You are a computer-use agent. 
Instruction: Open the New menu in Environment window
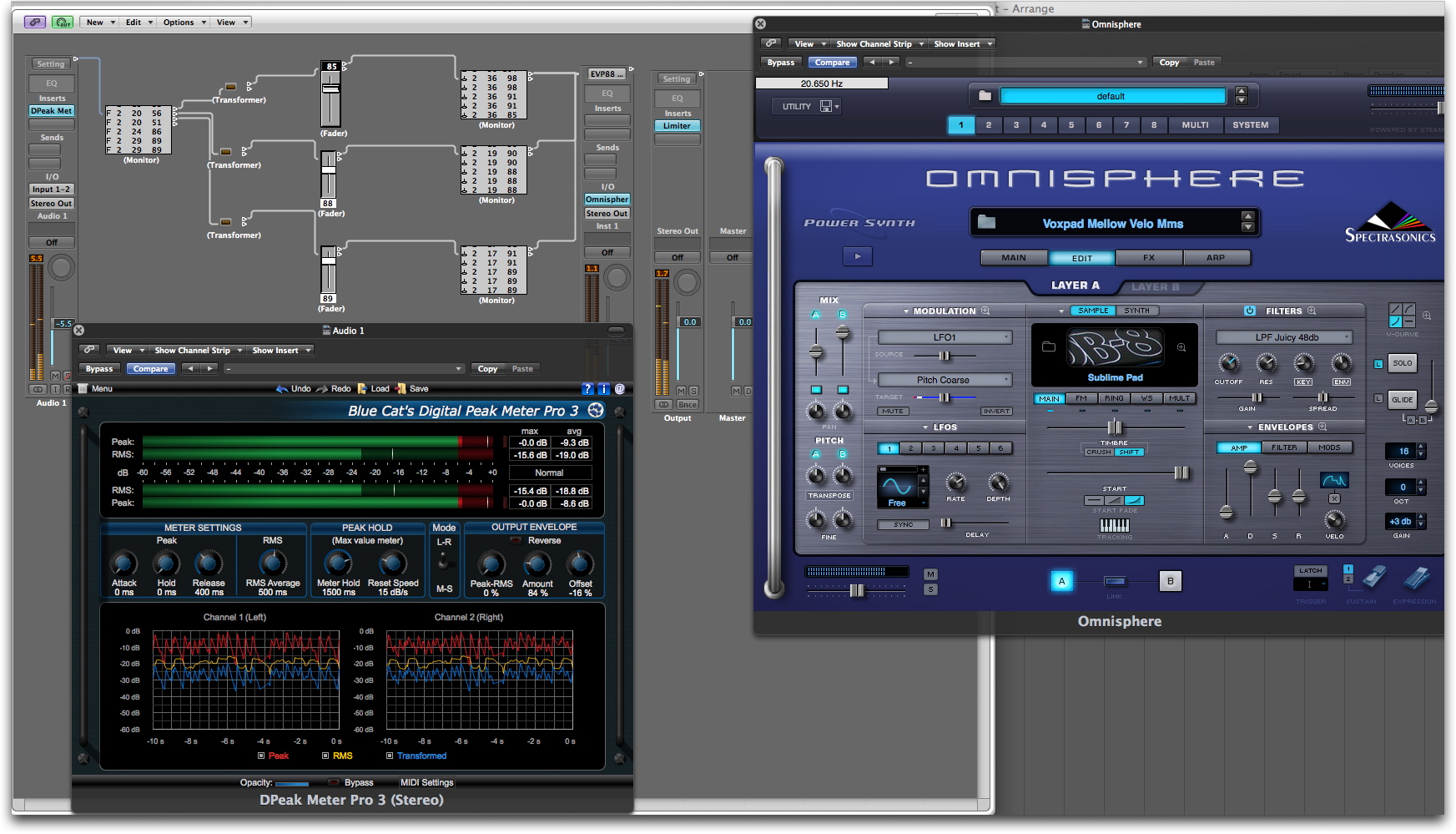tap(99, 23)
